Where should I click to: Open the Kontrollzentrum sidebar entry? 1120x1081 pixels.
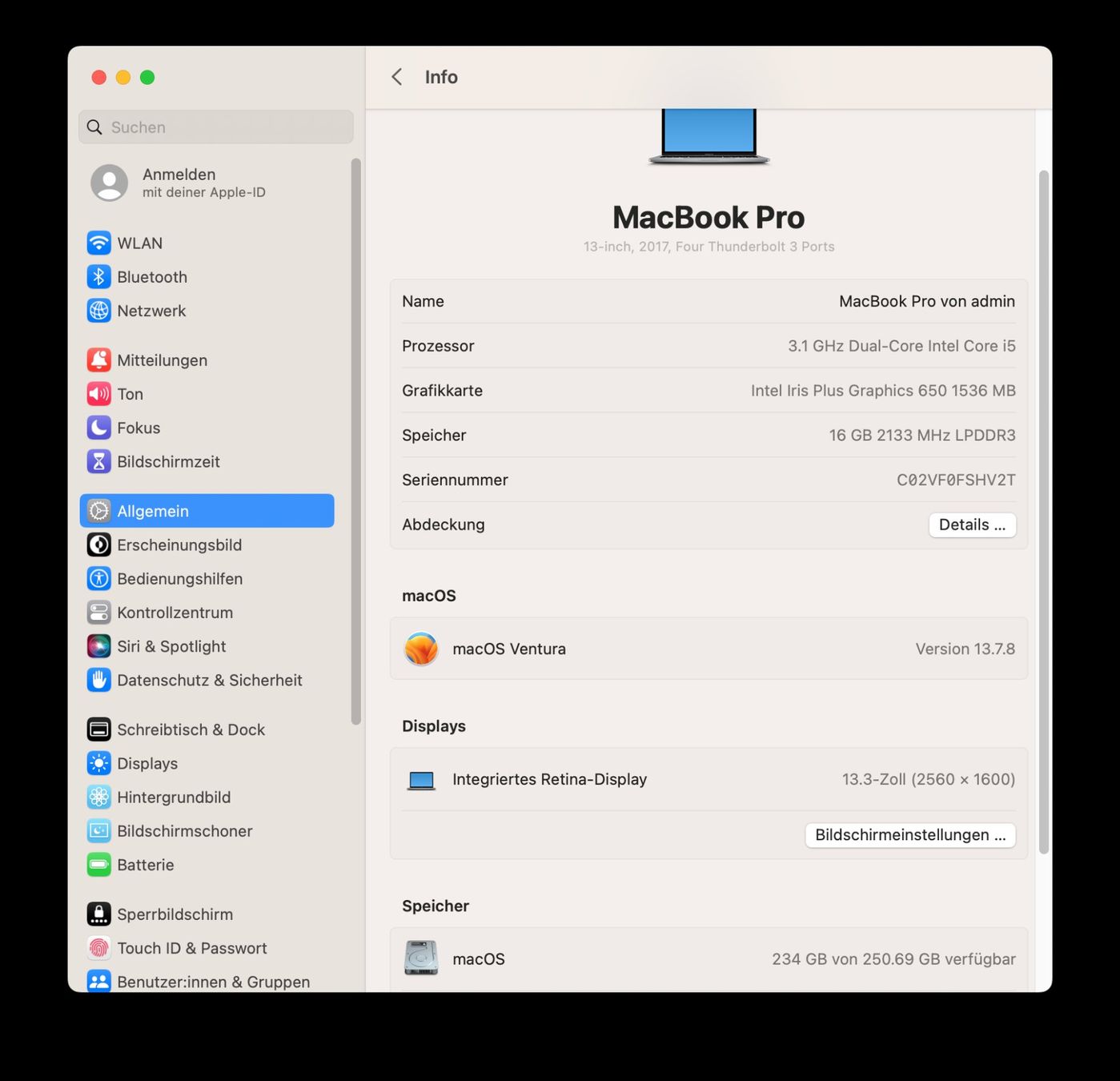pyautogui.click(x=207, y=613)
